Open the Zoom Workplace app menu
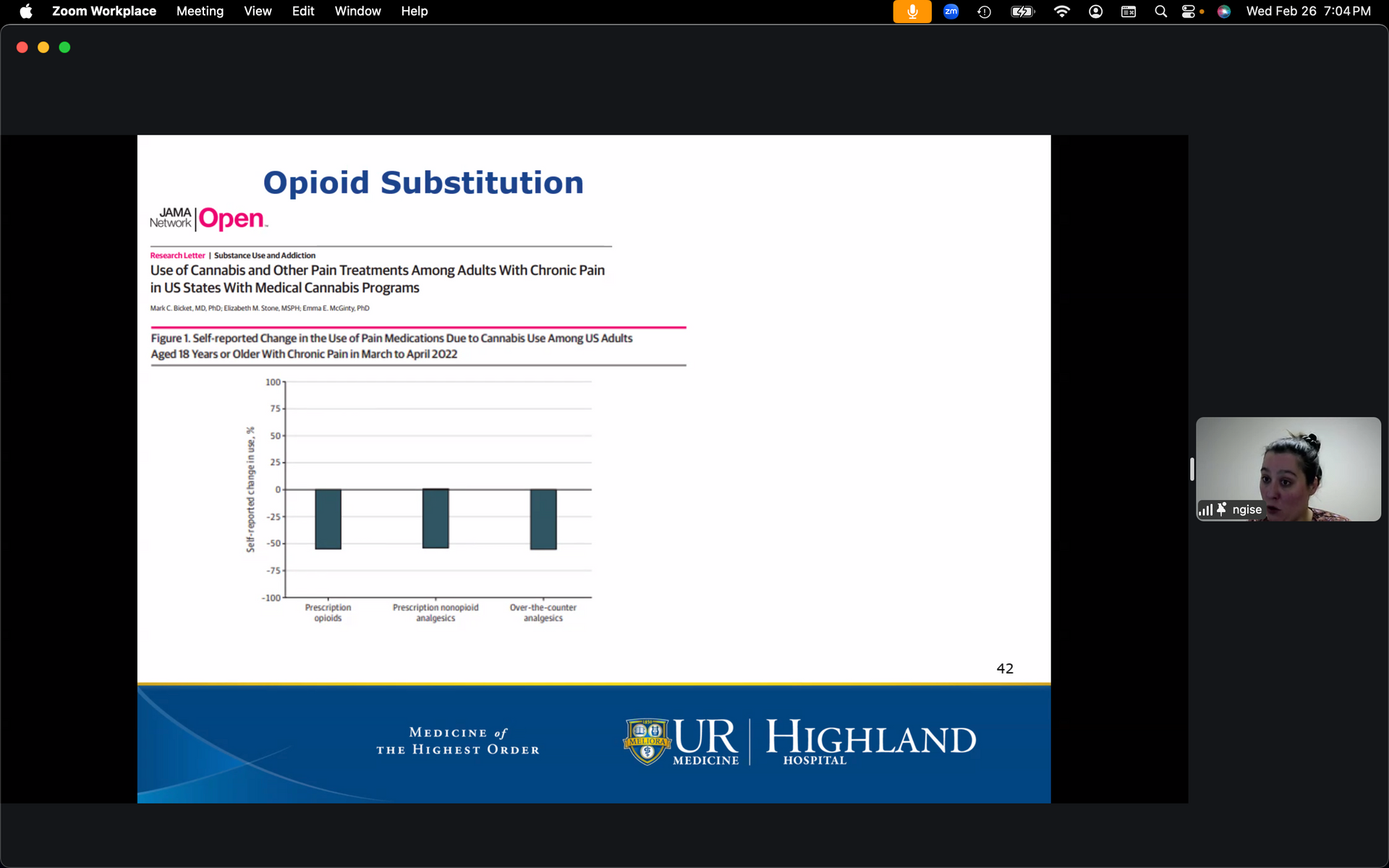The height and width of the screenshot is (868, 1389). 104,12
